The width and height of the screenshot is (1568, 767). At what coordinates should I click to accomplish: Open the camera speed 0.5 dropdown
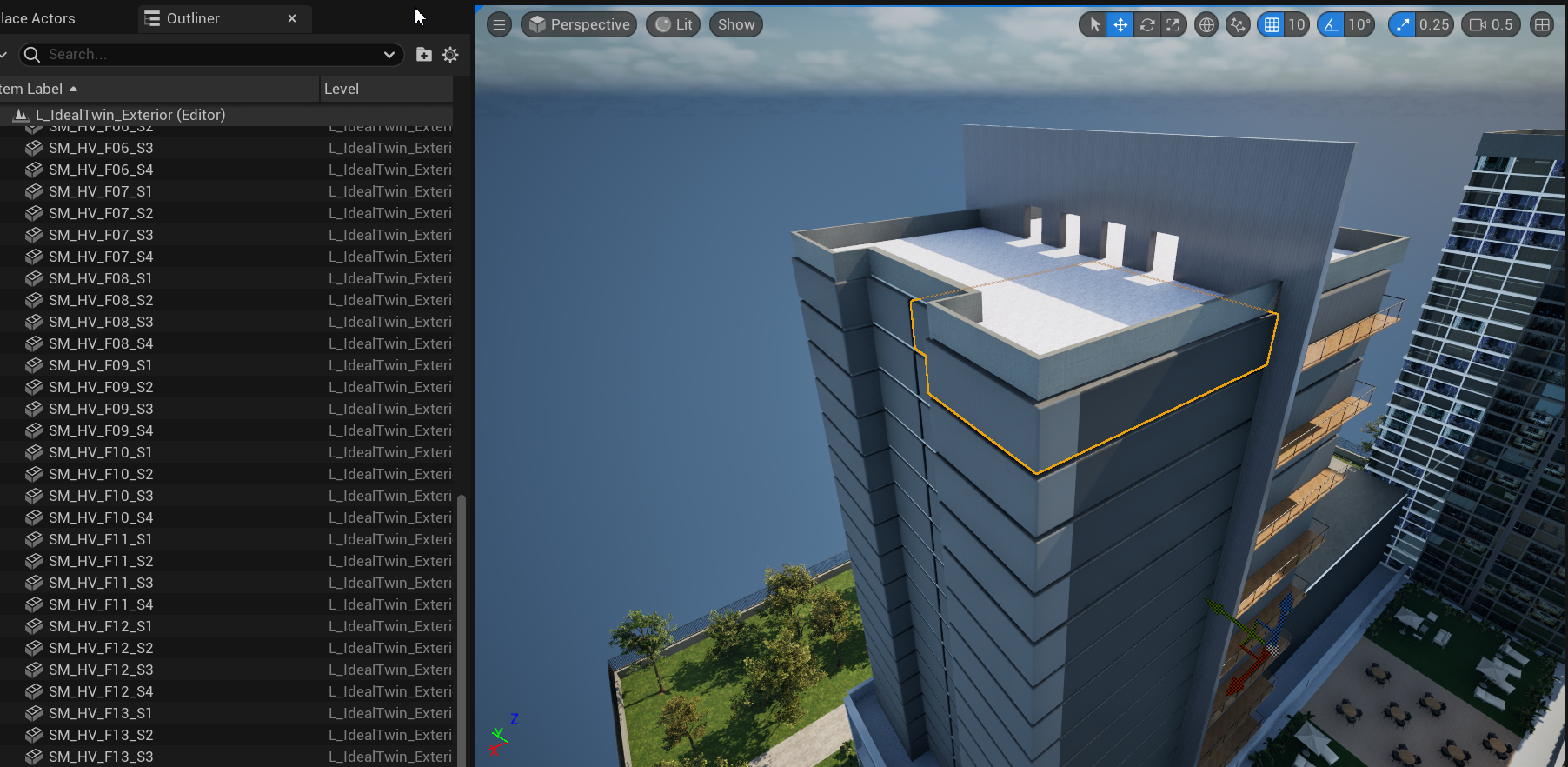(x=1492, y=24)
